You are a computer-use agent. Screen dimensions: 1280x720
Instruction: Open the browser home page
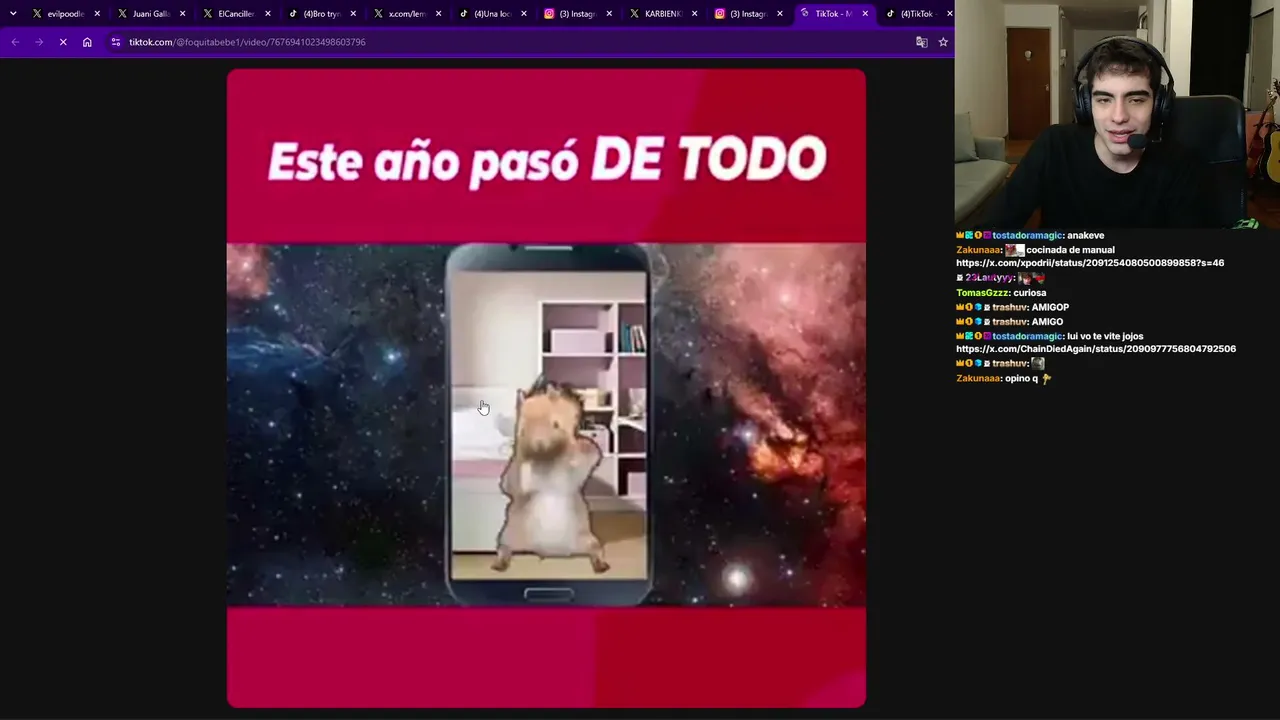[87, 42]
